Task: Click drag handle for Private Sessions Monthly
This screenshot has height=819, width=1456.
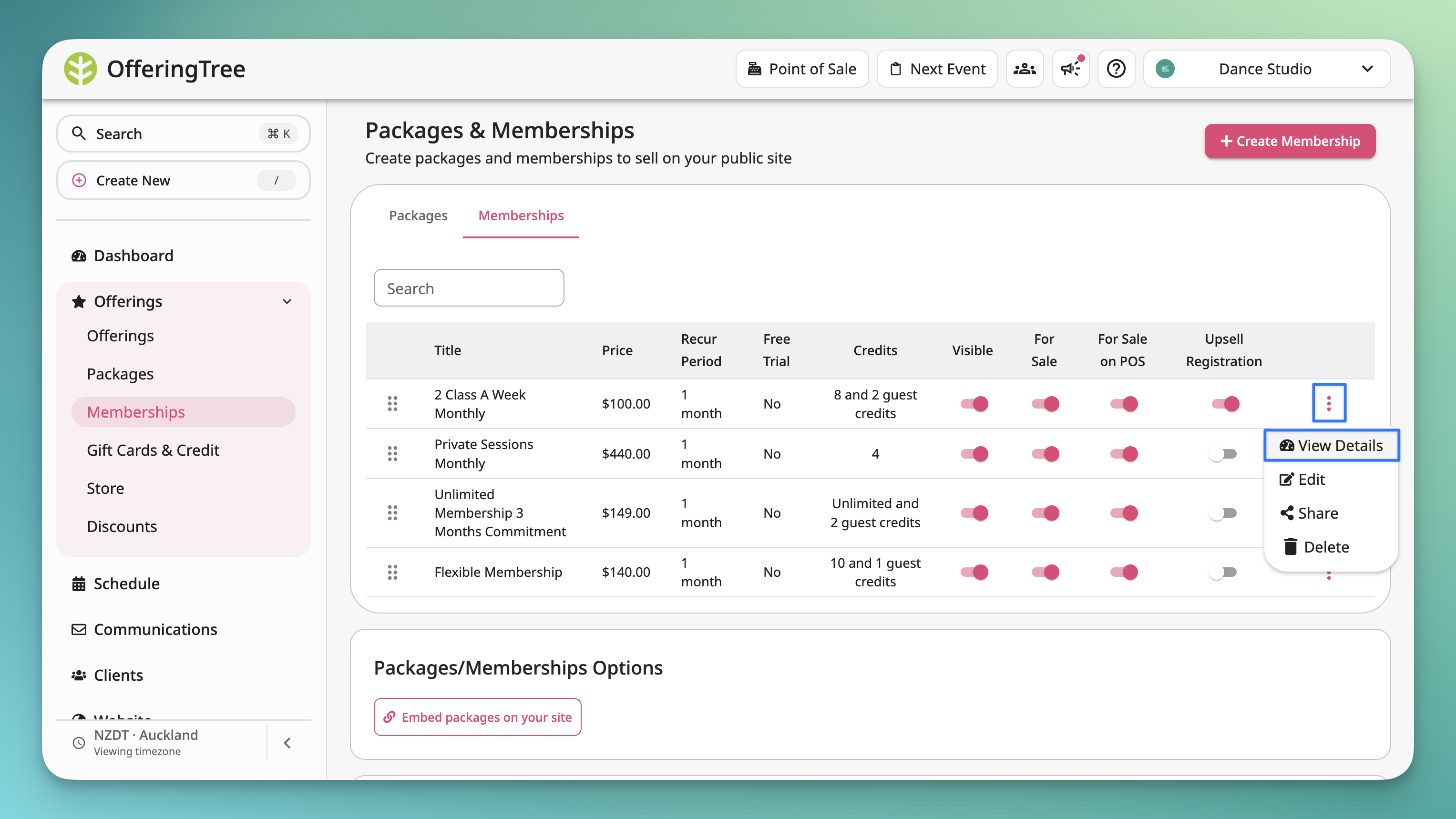Action: 392,453
